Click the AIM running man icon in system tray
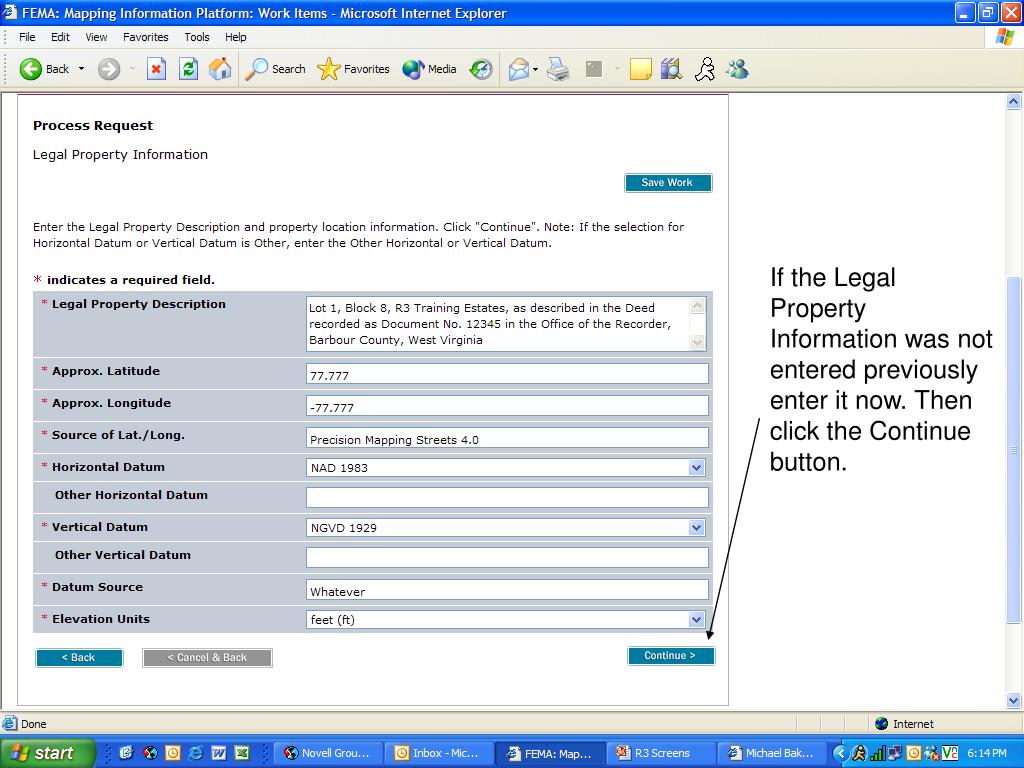 (x=859, y=753)
